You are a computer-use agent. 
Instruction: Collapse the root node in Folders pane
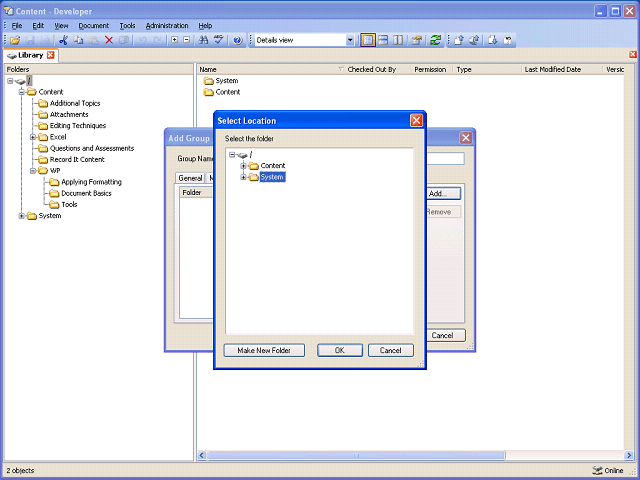[x=10, y=81]
